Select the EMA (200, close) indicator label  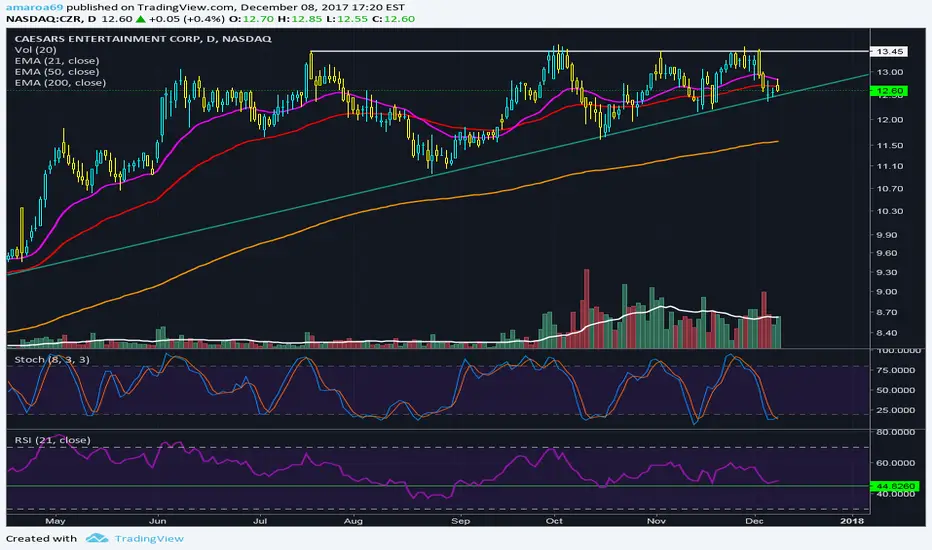[60, 83]
